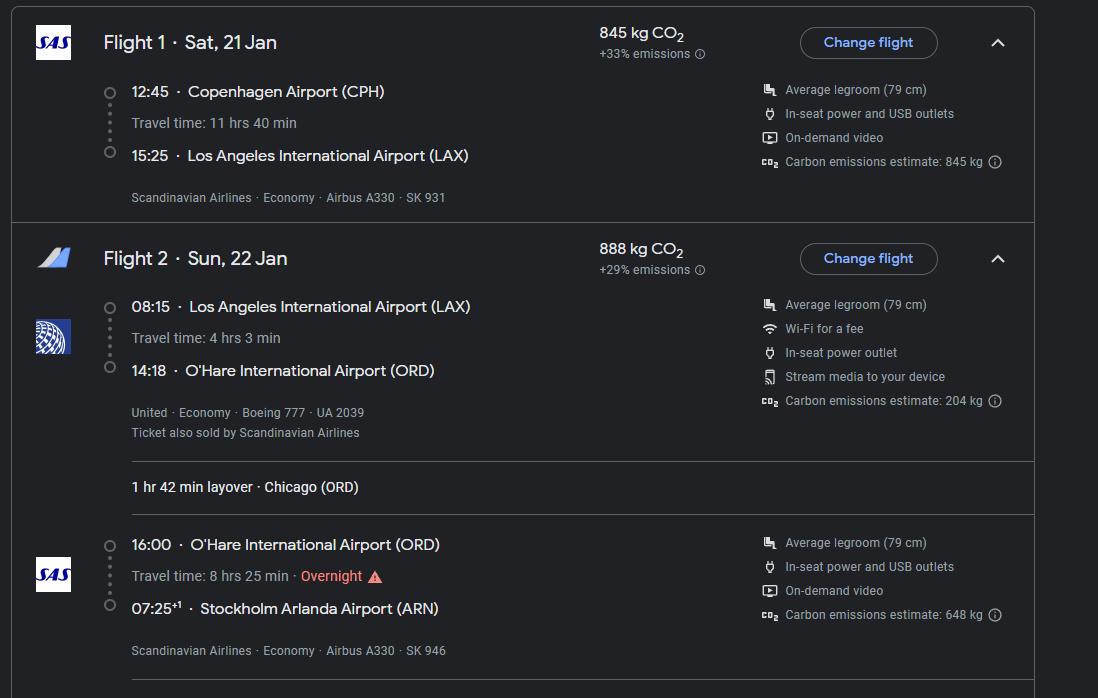Click the SAS airline logo for Flight 1
Image resolution: width=1098 pixels, height=698 pixels.
(53, 43)
